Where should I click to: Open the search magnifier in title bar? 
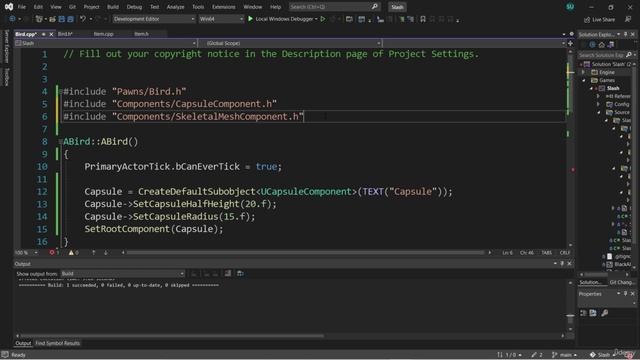click(374, 7)
